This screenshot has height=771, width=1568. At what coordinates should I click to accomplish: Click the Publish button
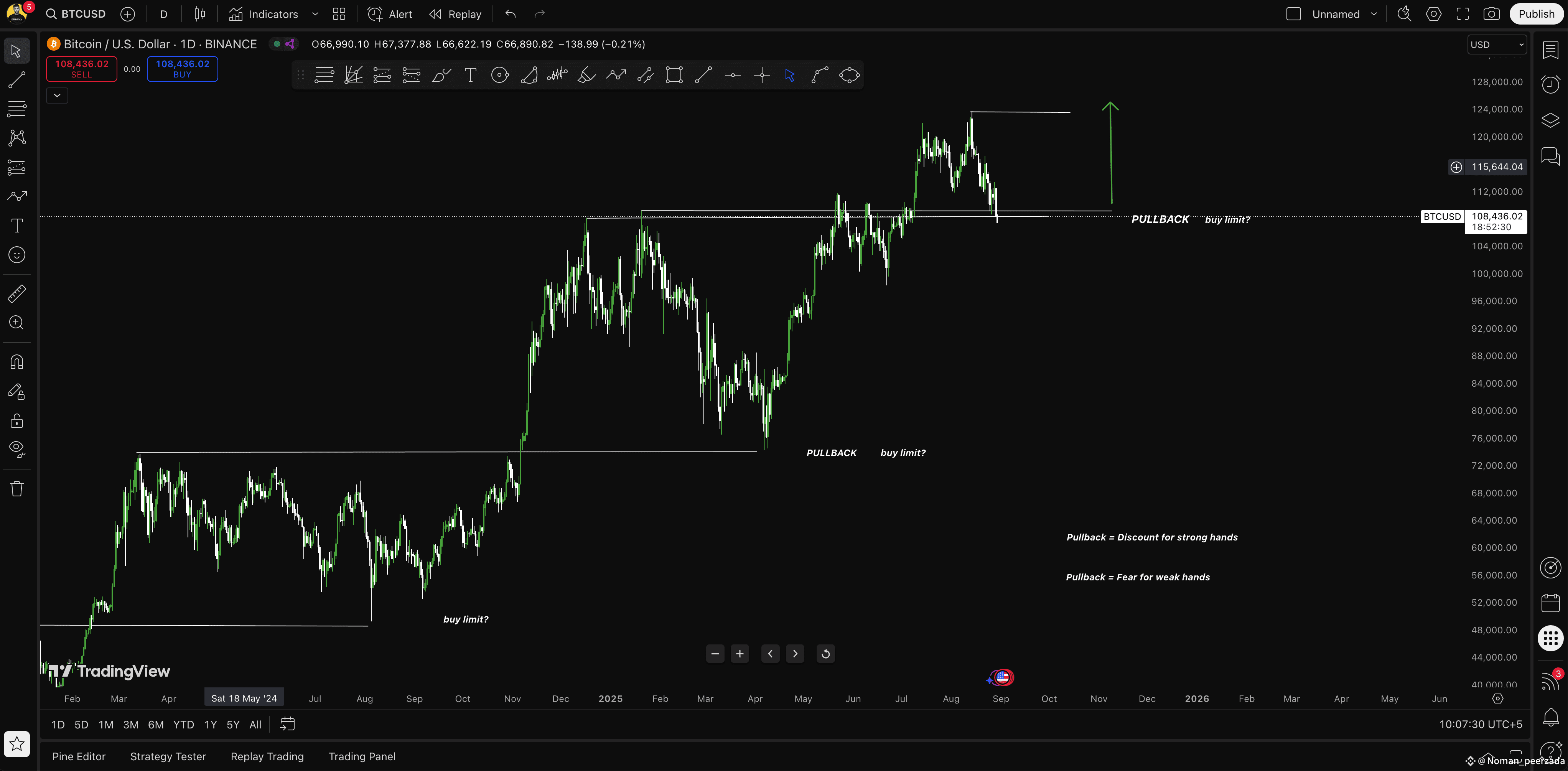click(x=1536, y=14)
